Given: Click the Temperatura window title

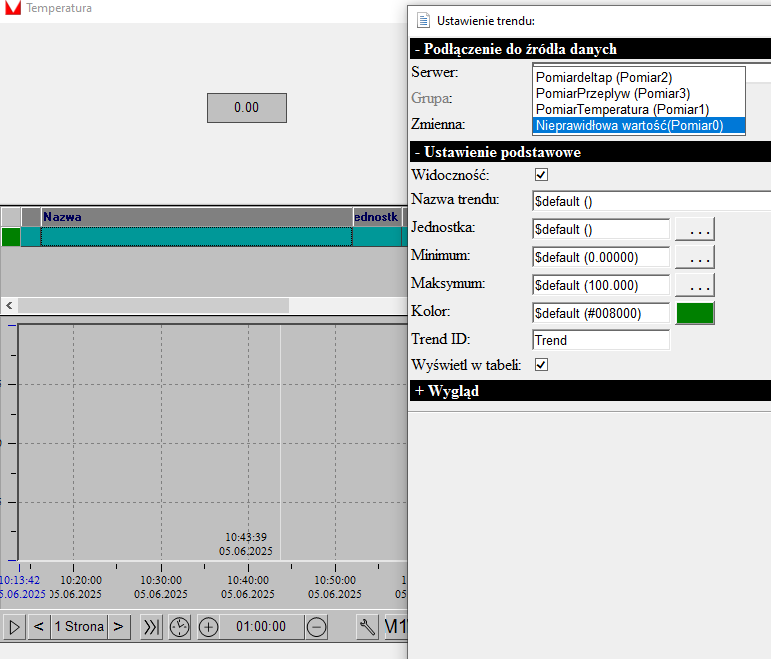Looking at the screenshot, I should 59,8.
